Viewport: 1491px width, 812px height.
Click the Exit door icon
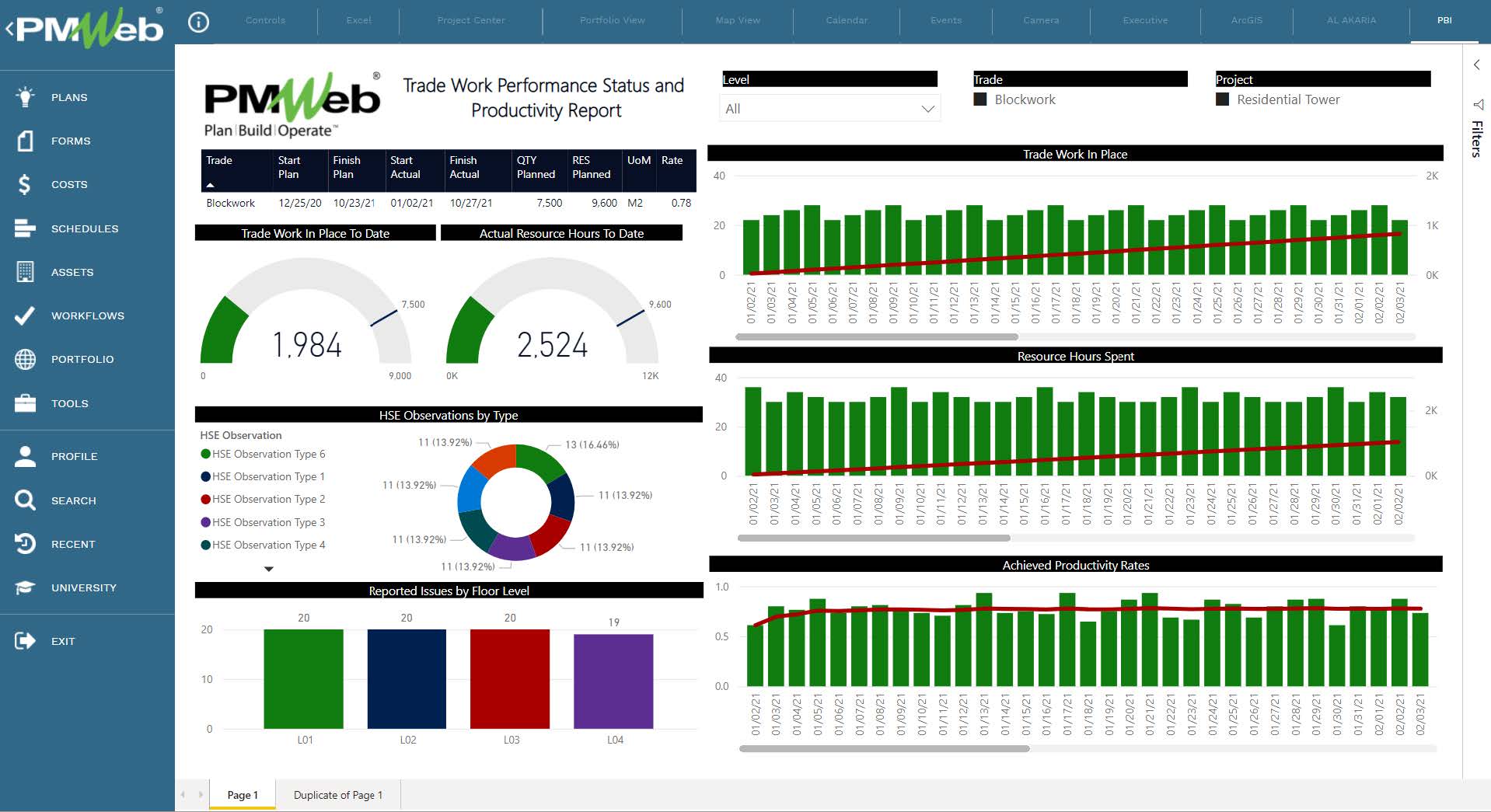click(x=25, y=640)
